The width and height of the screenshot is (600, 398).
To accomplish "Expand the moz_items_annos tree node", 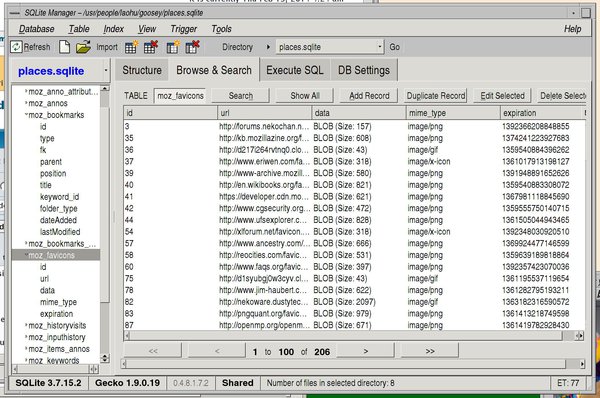I will (x=26, y=349).
